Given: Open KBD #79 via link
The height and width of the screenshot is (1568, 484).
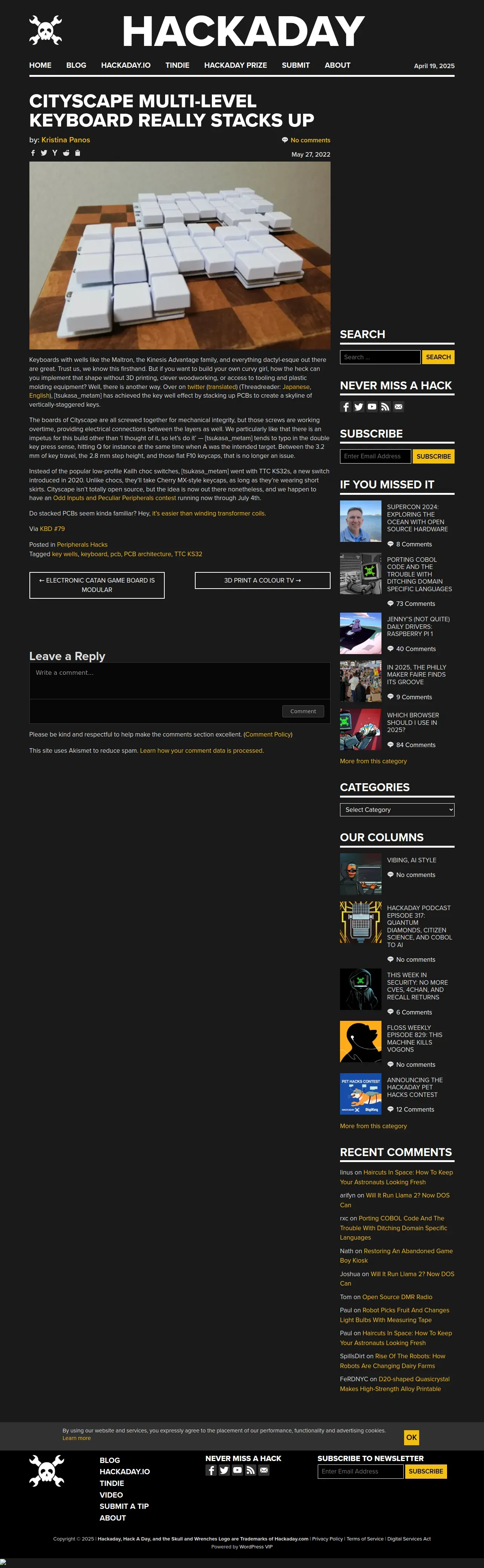Looking at the screenshot, I should click(x=52, y=529).
